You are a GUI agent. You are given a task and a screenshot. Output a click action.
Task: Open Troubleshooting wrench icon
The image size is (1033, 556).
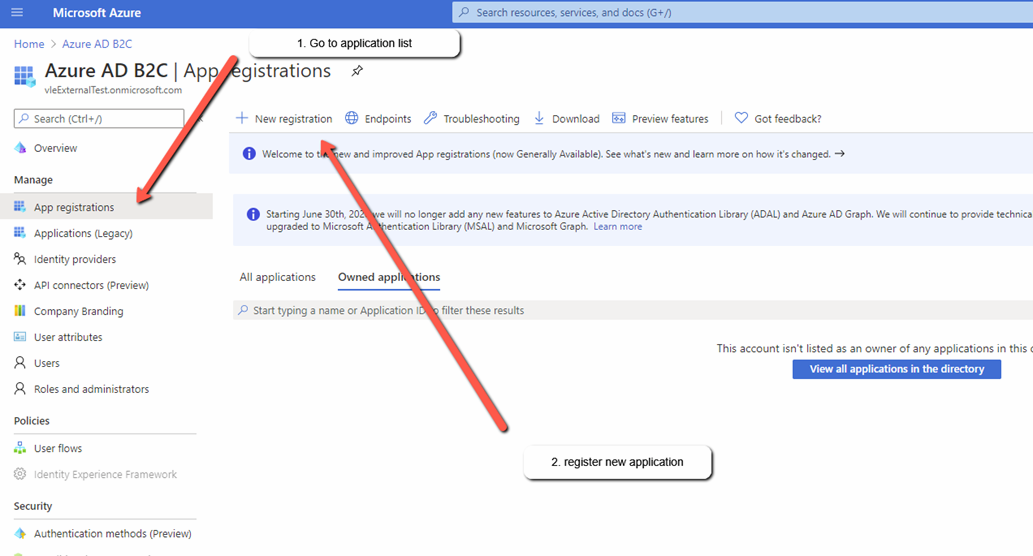coord(431,118)
